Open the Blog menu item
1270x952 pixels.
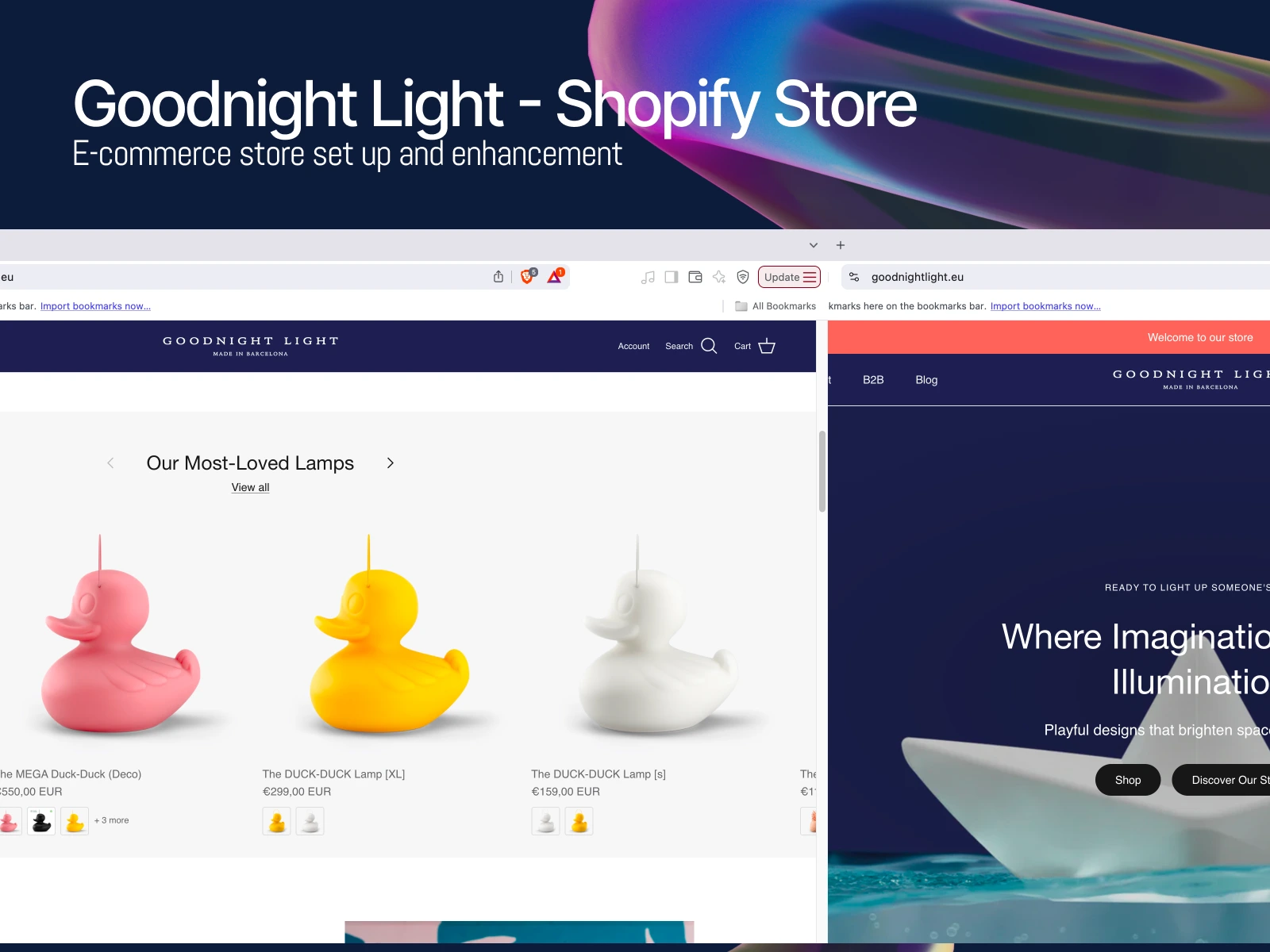coord(926,380)
